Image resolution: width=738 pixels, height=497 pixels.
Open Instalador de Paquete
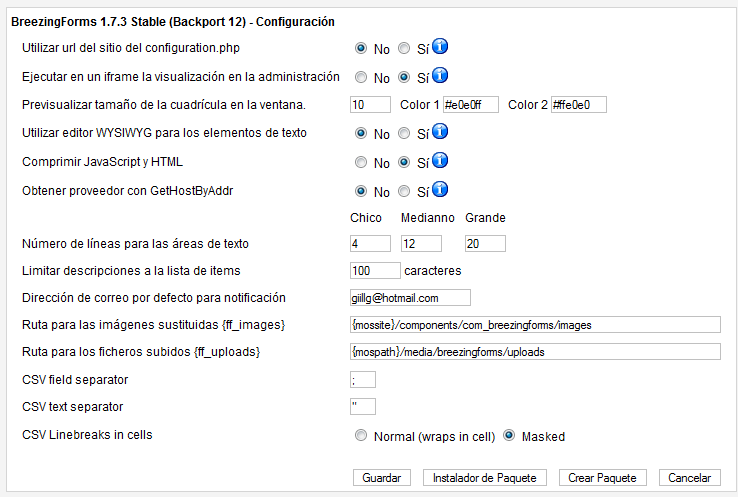click(x=485, y=478)
